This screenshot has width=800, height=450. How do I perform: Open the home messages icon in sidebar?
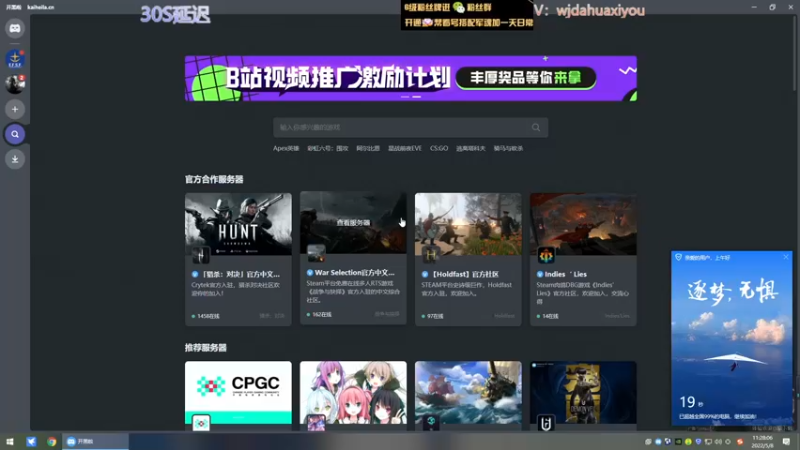pos(15,29)
